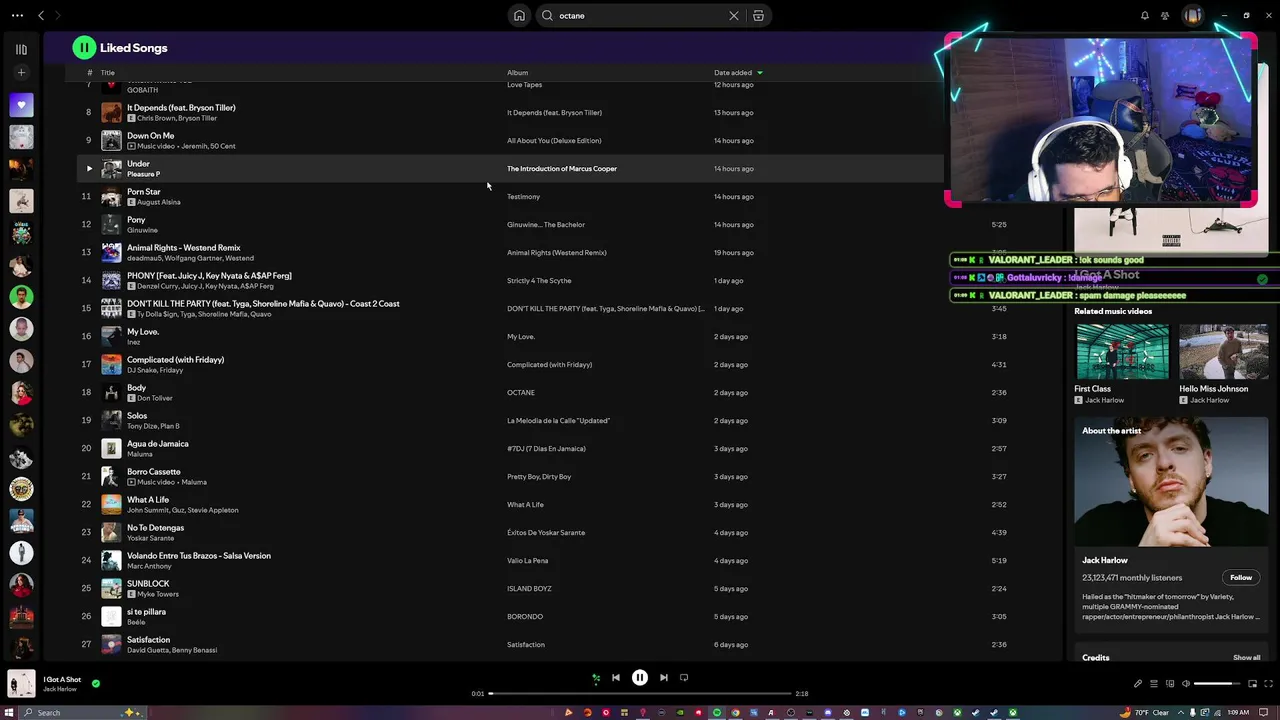Open the Liked Songs heart in sidebar

[21, 105]
